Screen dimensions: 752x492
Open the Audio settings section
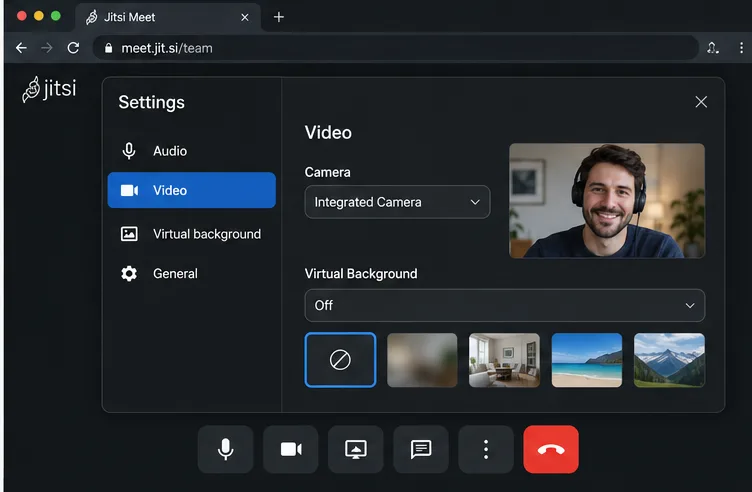coord(191,151)
